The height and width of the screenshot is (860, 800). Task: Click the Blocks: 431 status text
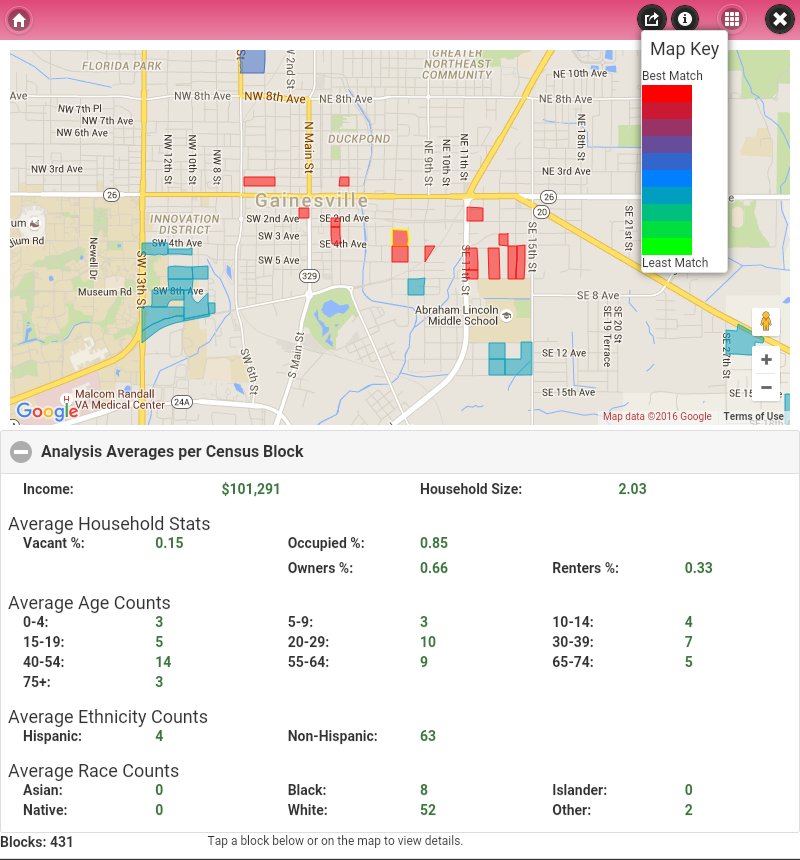coord(37,842)
